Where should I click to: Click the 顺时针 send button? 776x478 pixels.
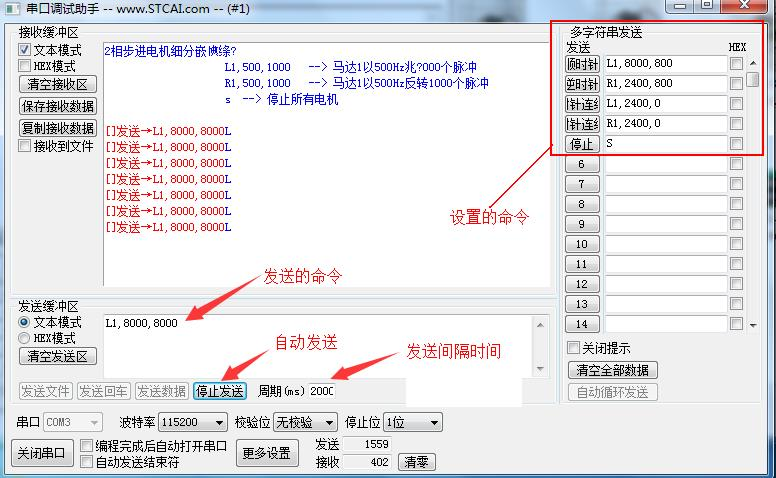(582, 63)
